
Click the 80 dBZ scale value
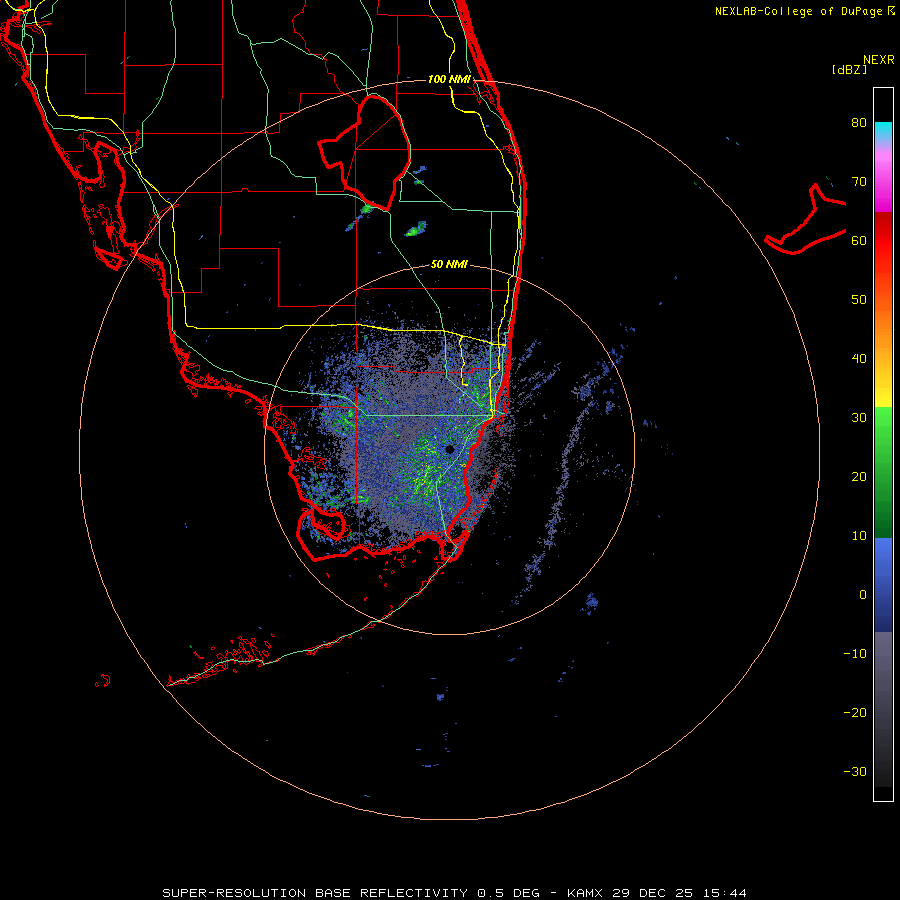tap(859, 123)
